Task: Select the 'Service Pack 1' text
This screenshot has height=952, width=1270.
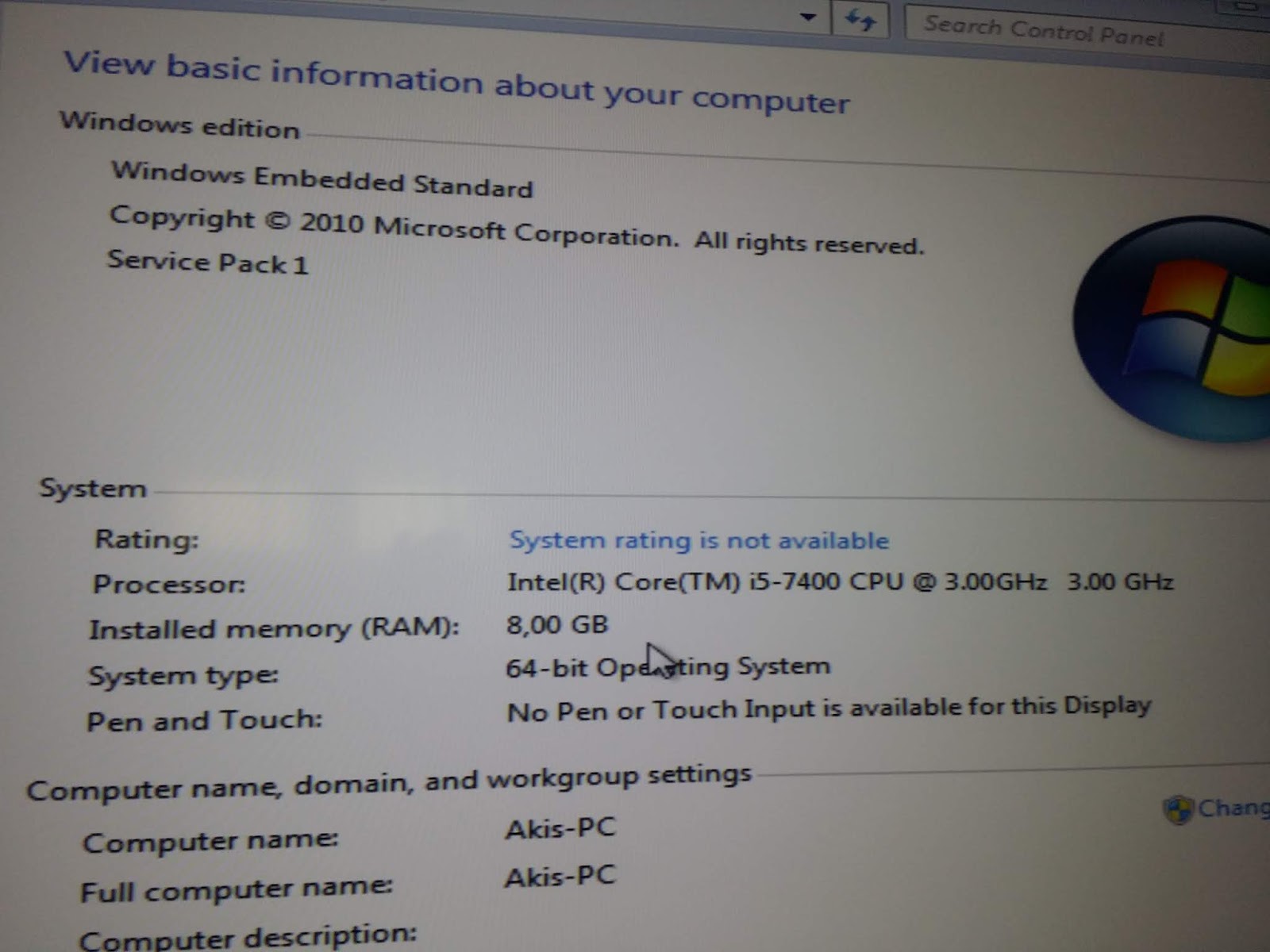Action: pyautogui.click(x=207, y=262)
